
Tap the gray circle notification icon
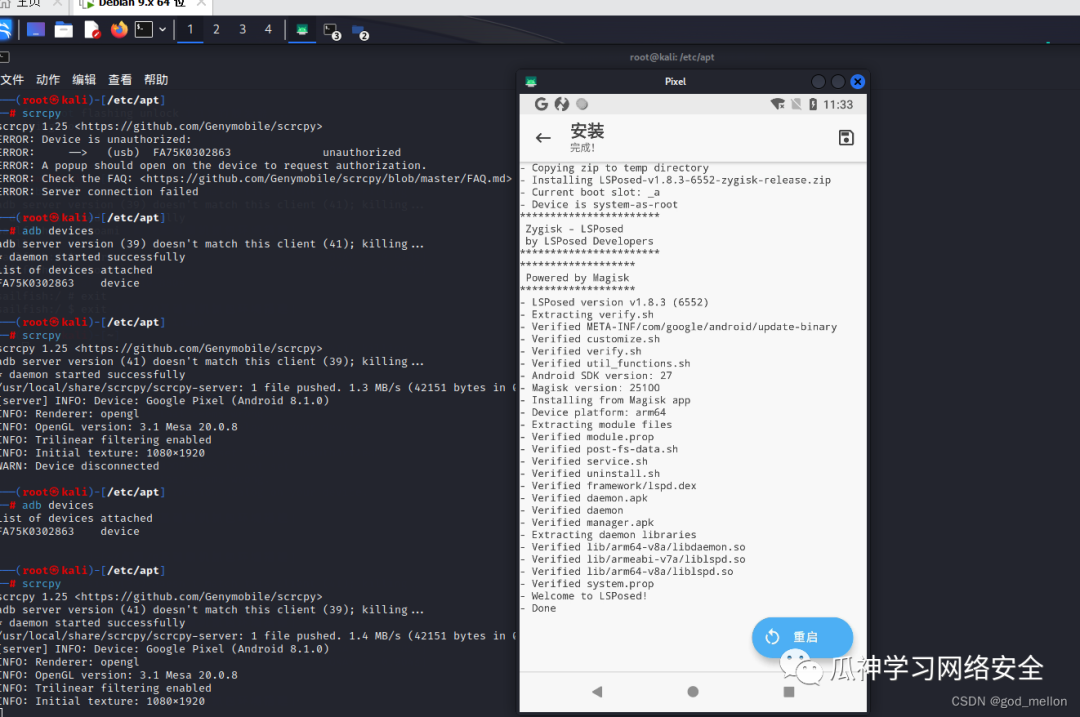point(582,104)
